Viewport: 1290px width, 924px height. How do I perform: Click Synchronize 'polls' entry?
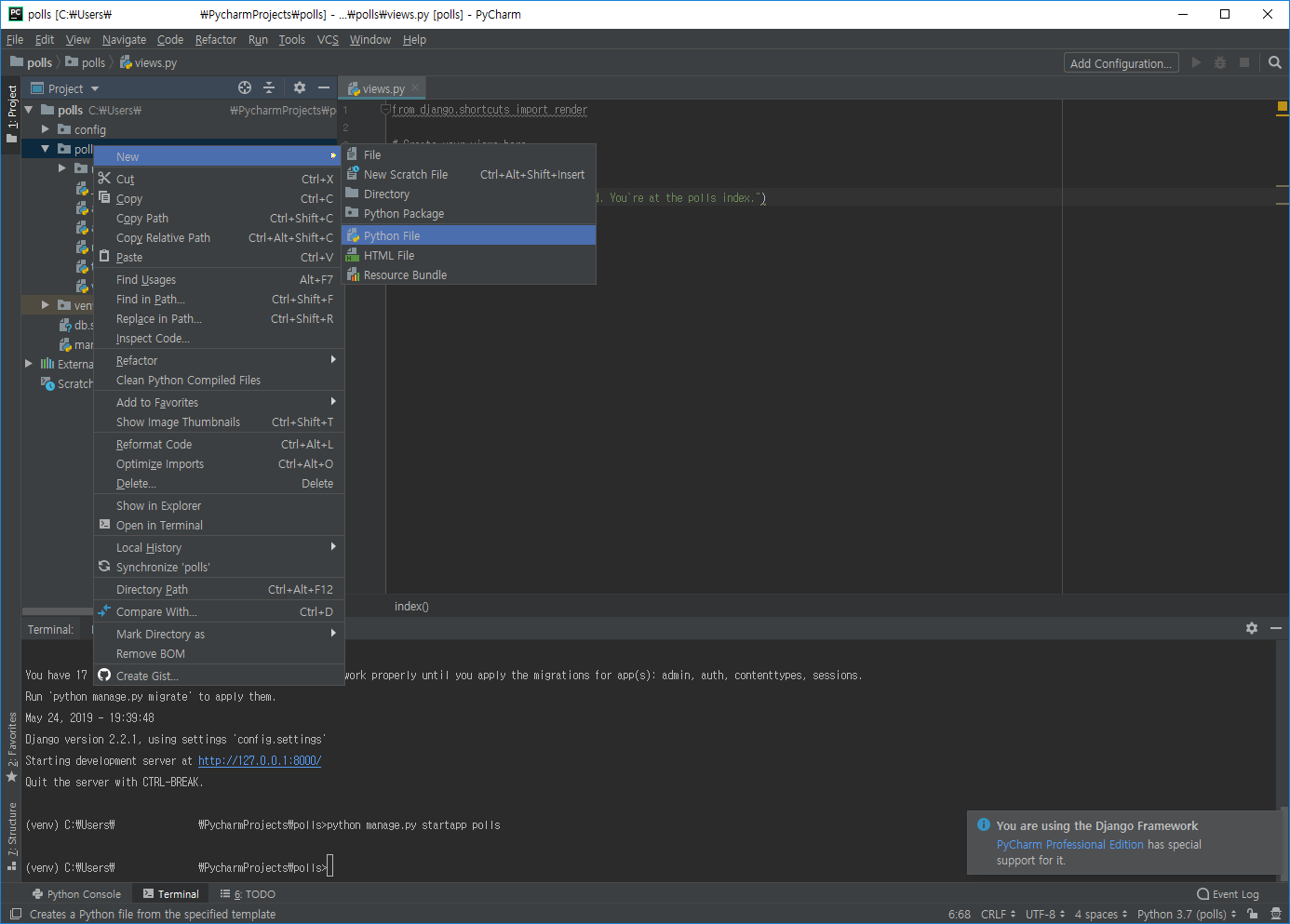click(x=219, y=567)
